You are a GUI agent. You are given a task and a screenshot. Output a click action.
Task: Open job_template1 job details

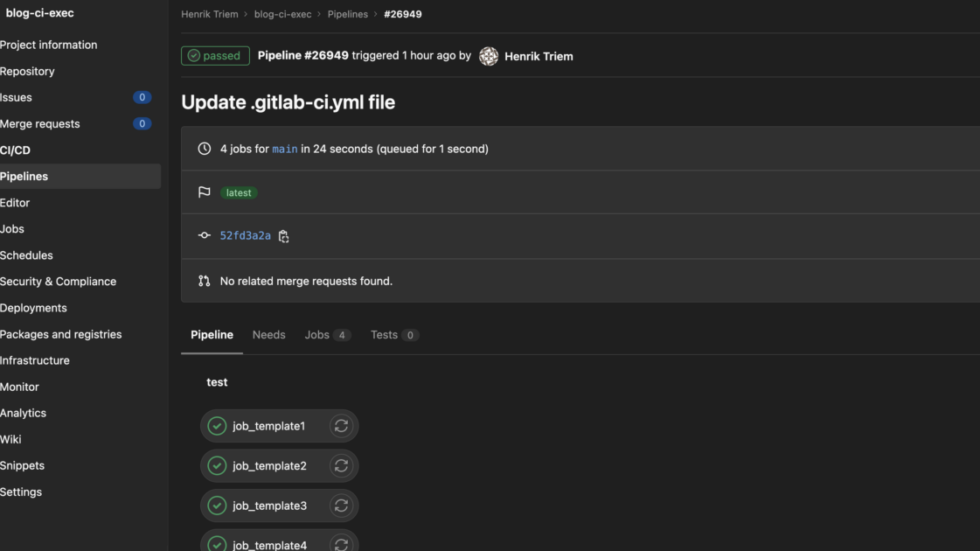269,426
